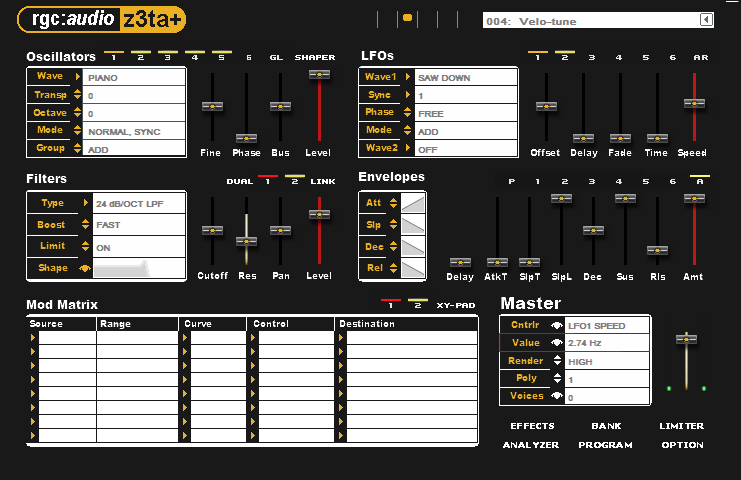Click the Master Value knob icon

557,343
